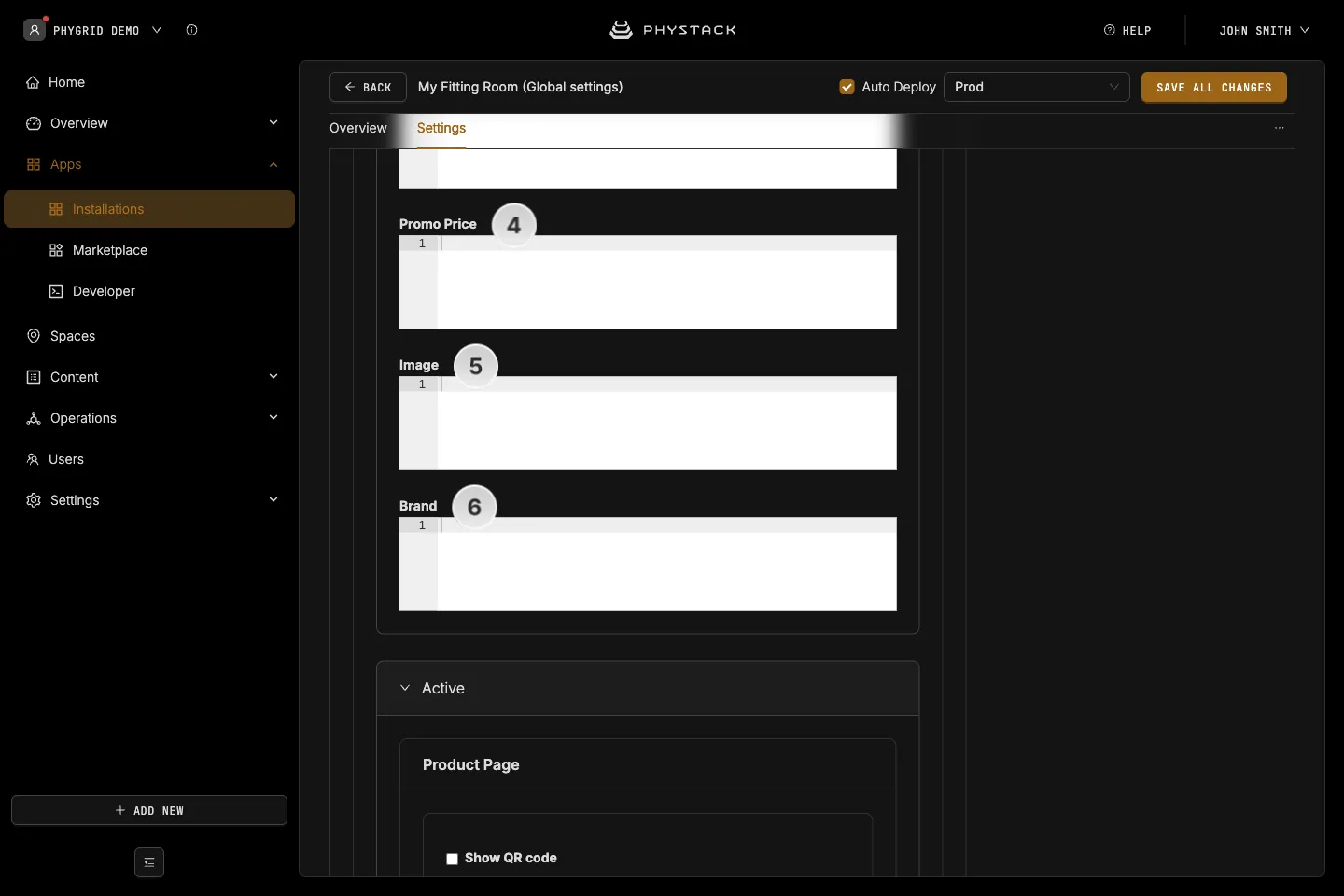Click the Settings gear icon in sidebar
The width and height of the screenshot is (1344, 896).
coord(34,500)
